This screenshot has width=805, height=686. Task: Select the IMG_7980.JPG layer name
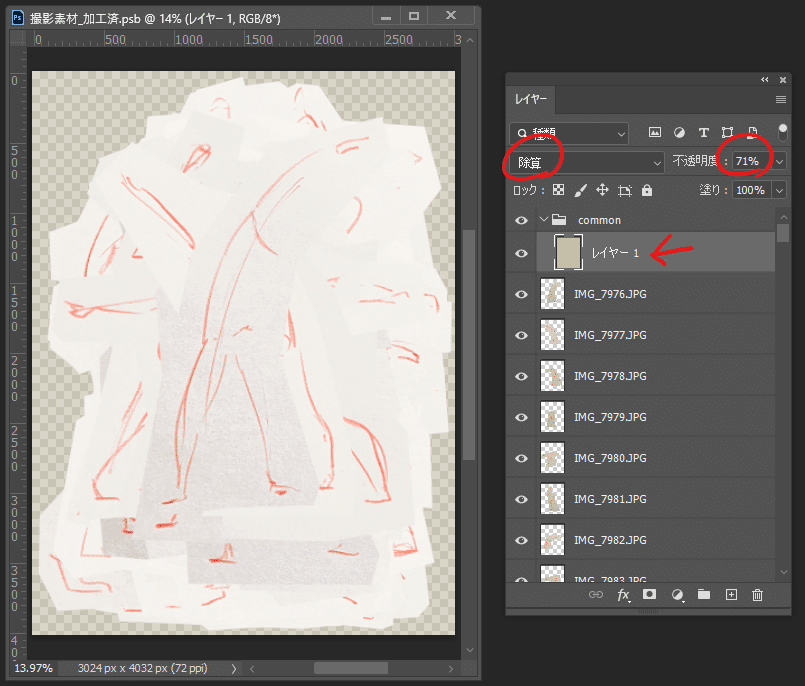click(x=610, y=458)
